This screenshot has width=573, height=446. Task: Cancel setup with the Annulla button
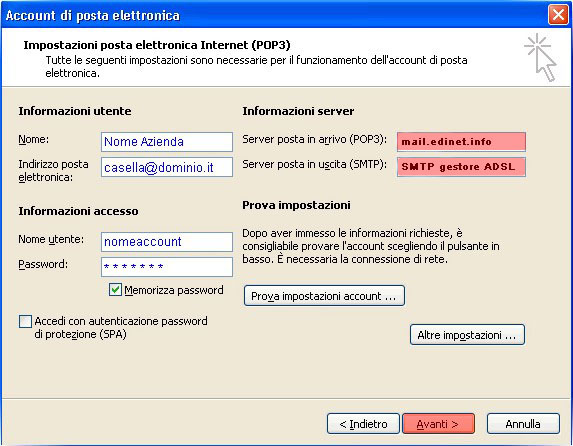tap(523, 424)
